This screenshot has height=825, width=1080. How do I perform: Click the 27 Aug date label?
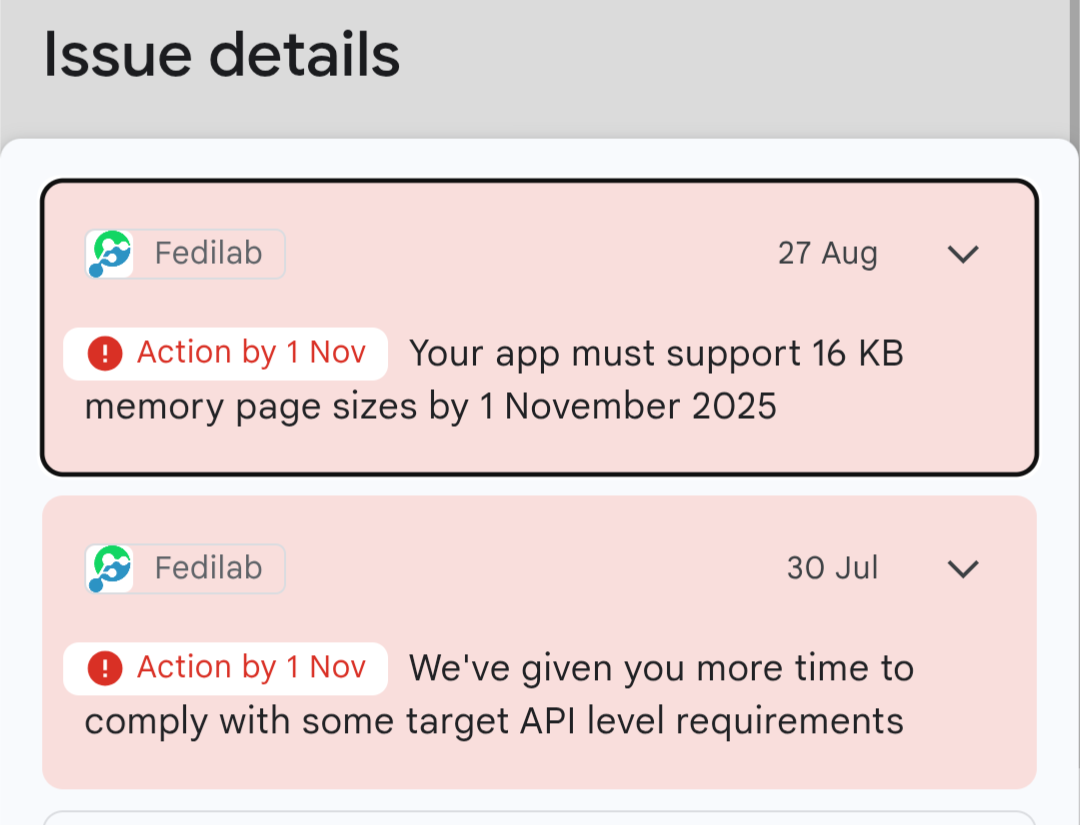tap(827, 254)
